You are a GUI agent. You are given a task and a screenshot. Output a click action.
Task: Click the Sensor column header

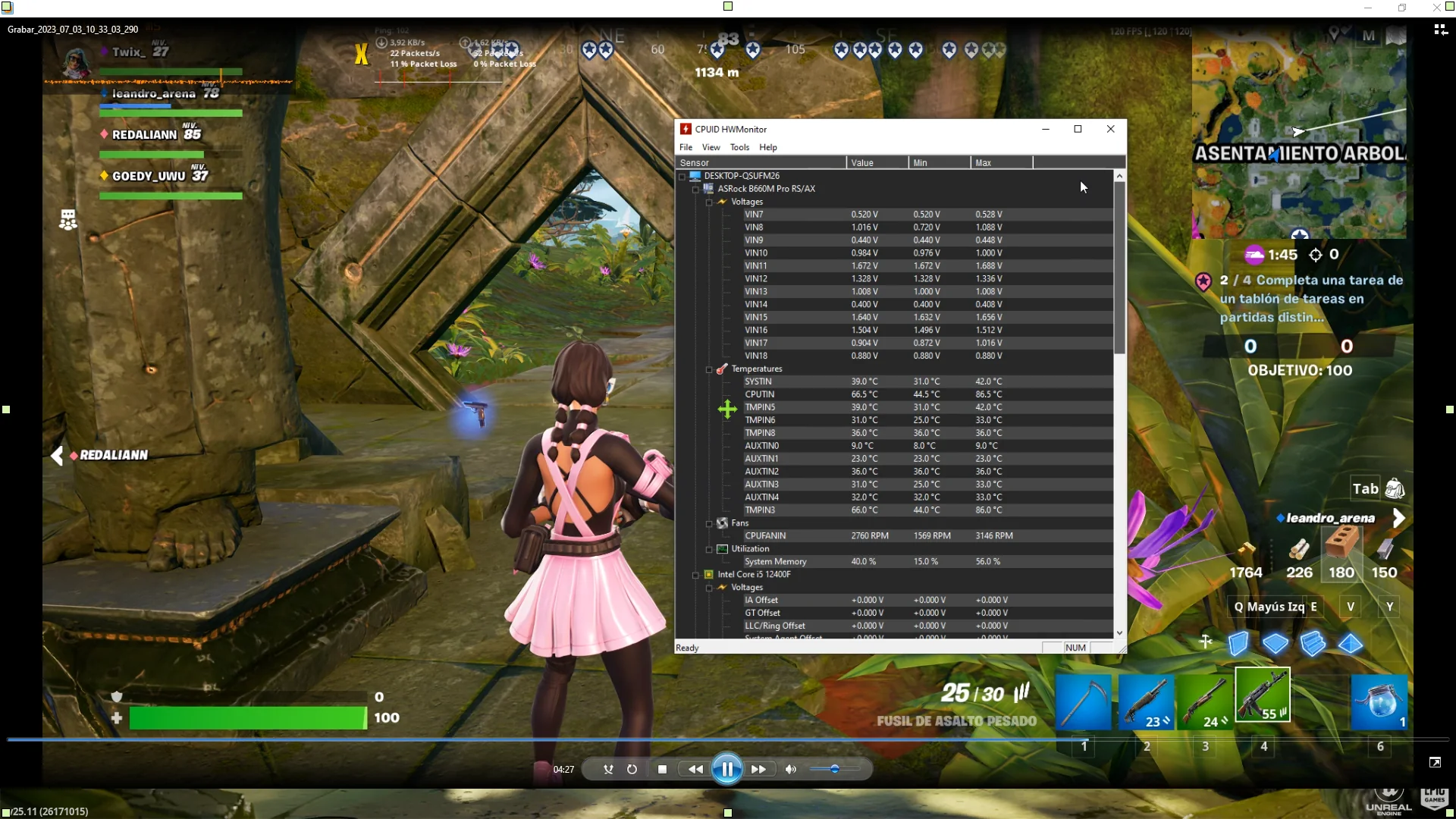tap(761, 162)
